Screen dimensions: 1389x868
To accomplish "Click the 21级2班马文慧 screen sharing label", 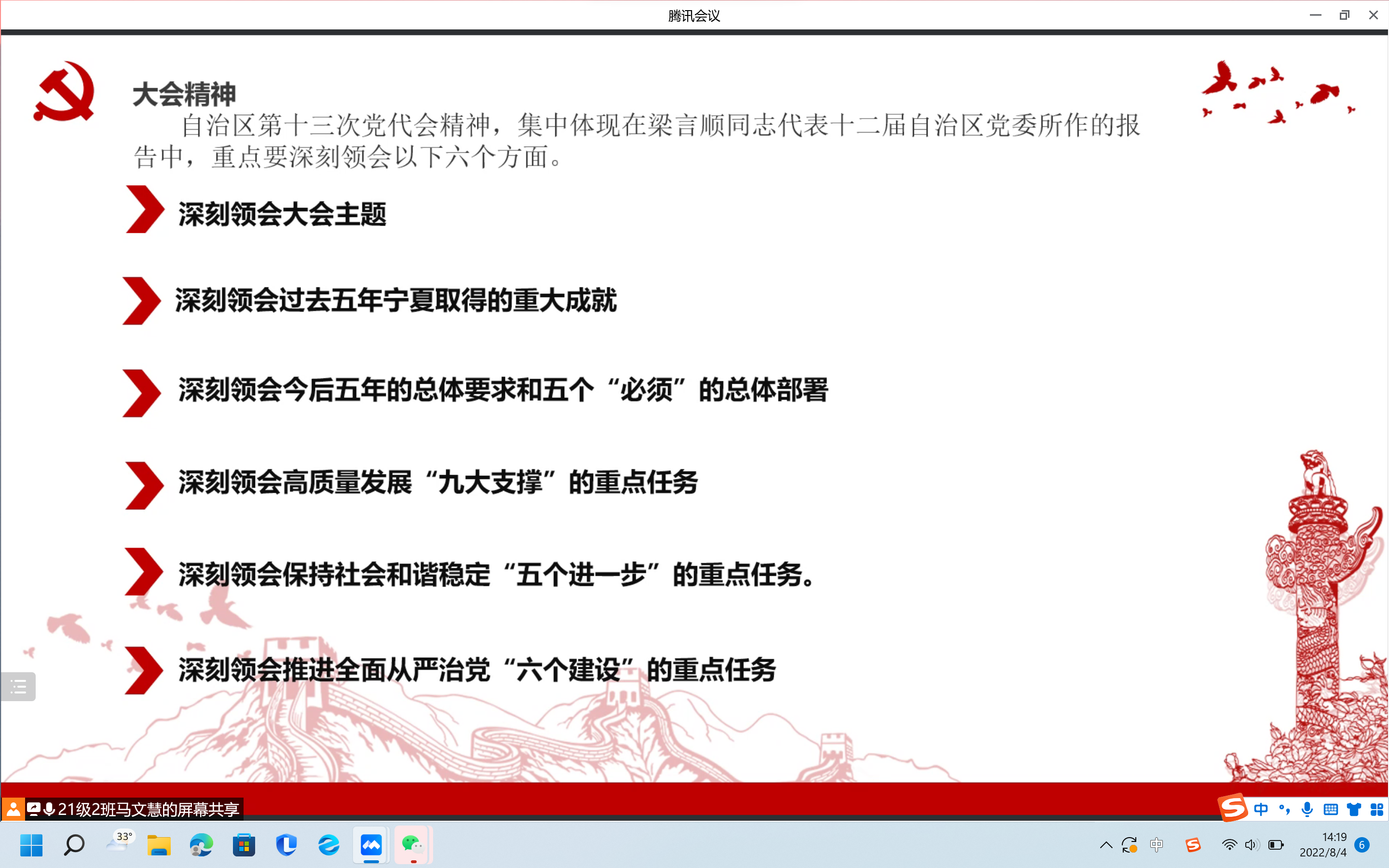I will coord(148,809).
